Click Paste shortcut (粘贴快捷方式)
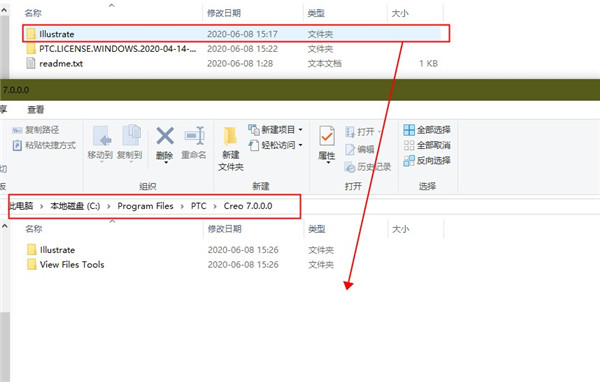The image size is (600, 382). click(44, 145)
